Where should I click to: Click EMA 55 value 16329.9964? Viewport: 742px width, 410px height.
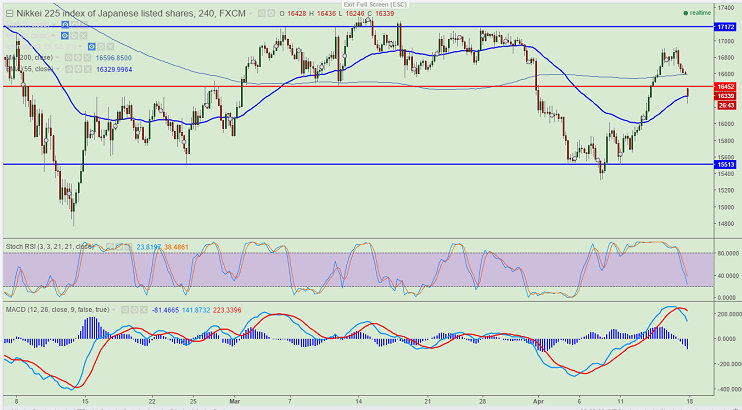[x=114, y=69]
